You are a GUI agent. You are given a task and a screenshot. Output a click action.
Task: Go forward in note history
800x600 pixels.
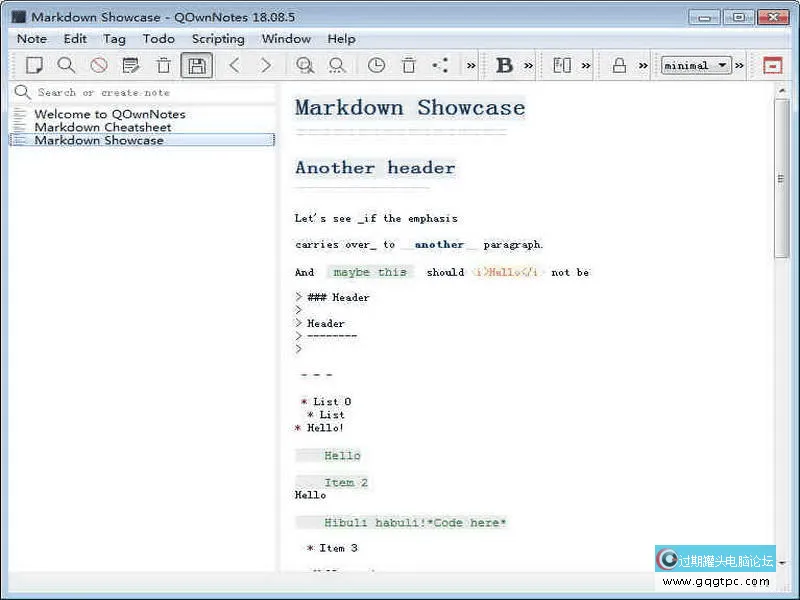[266, 66]
